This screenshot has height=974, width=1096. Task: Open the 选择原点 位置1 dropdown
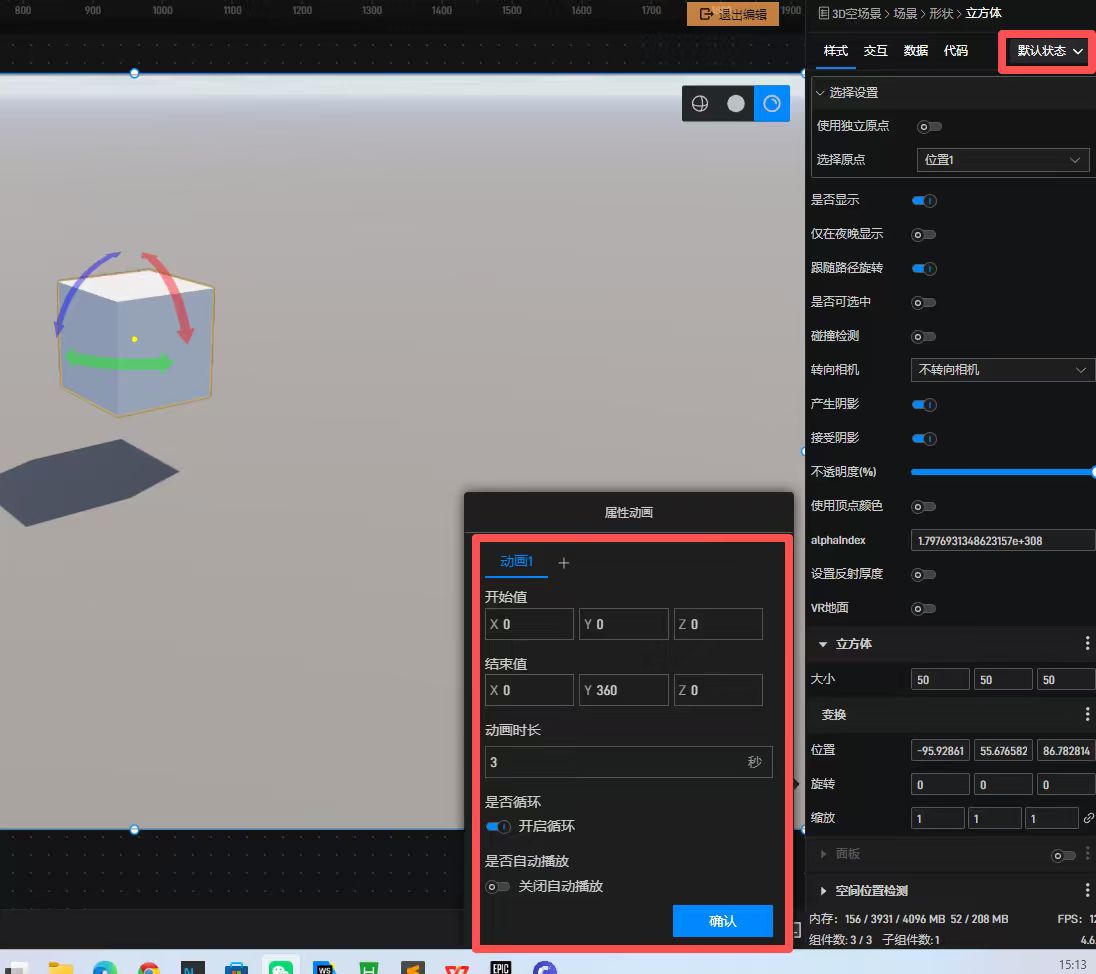click(x=1002, y=160)
